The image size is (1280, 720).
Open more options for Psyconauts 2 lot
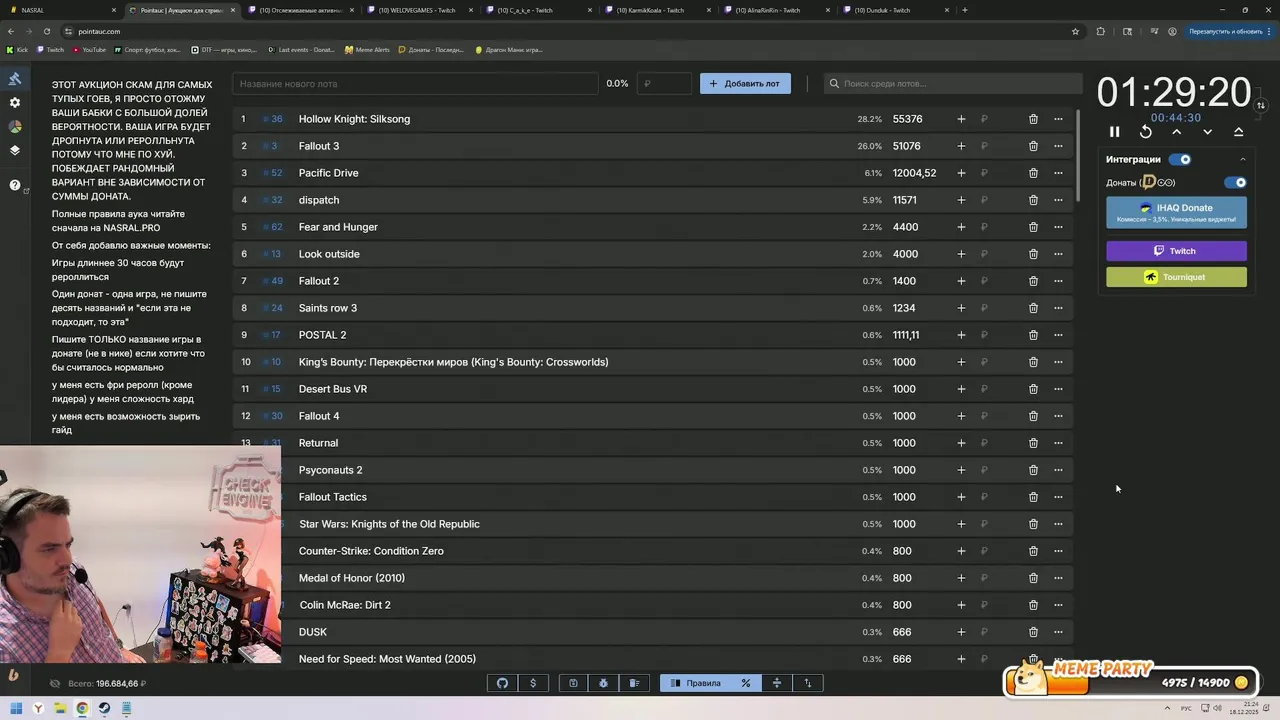pyautogui.click(x=1058, y=470)
